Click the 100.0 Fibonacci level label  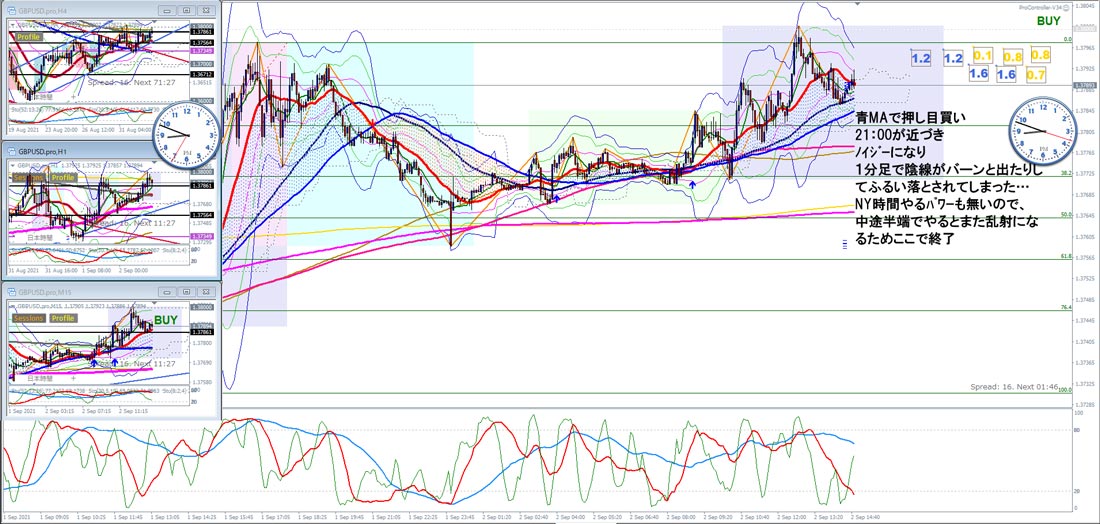pyautogui.click(x=1065, y=390)
